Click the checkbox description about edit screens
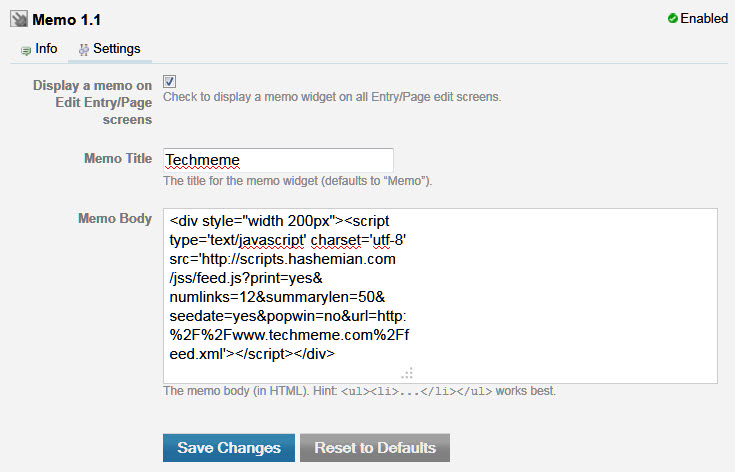 pos(331,97)
